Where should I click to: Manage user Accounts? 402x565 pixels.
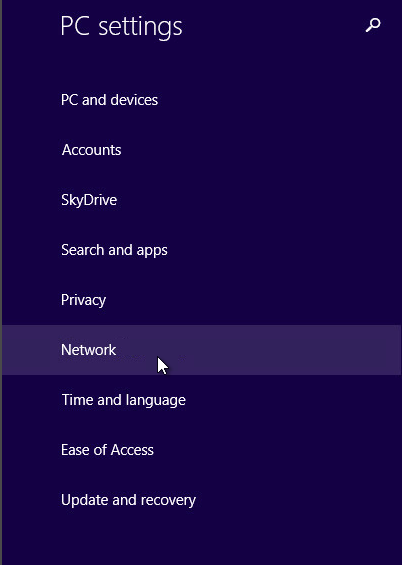[x=201, y=150]
